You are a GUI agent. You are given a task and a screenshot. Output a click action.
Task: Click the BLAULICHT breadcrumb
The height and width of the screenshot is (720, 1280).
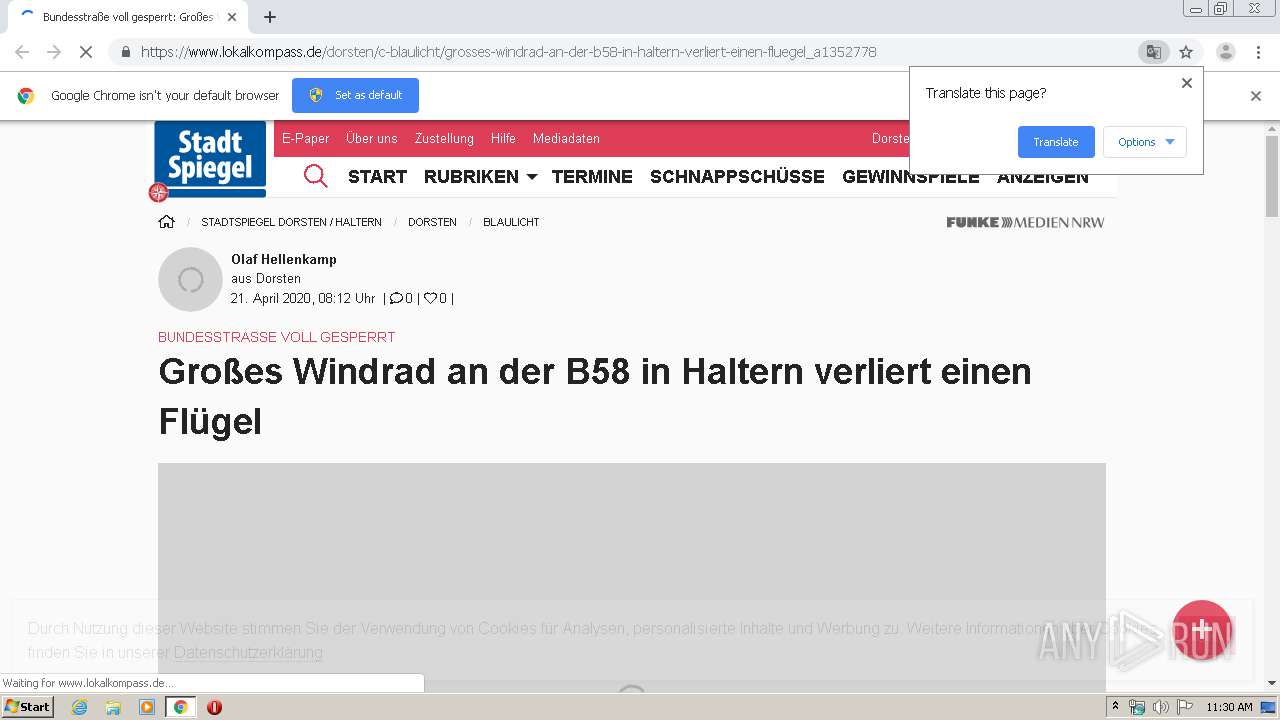[x=511, y=222]
